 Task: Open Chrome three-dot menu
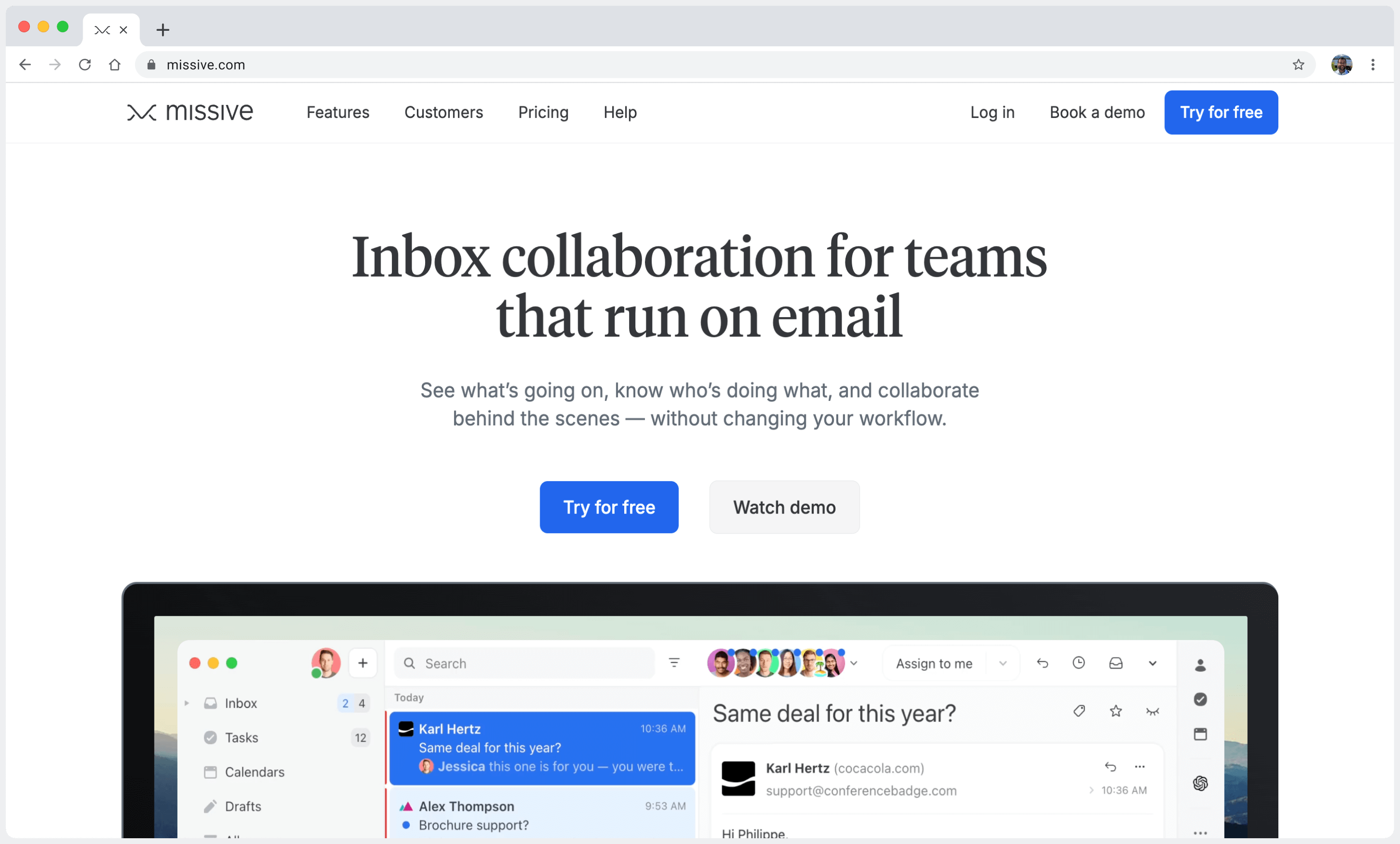[1373, 65]
